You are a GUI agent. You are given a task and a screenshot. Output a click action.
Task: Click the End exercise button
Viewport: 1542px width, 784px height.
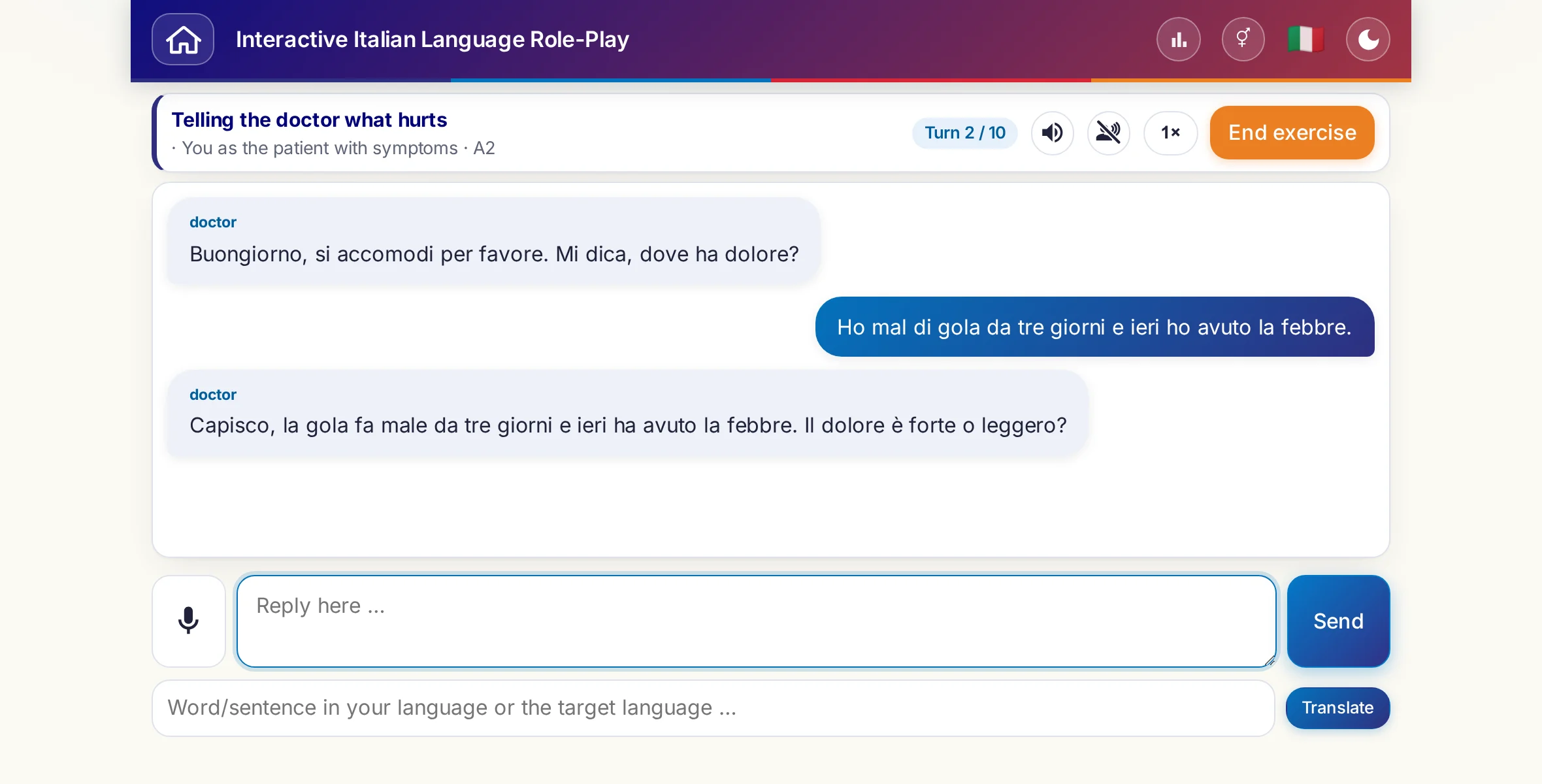click(1292, 133)
